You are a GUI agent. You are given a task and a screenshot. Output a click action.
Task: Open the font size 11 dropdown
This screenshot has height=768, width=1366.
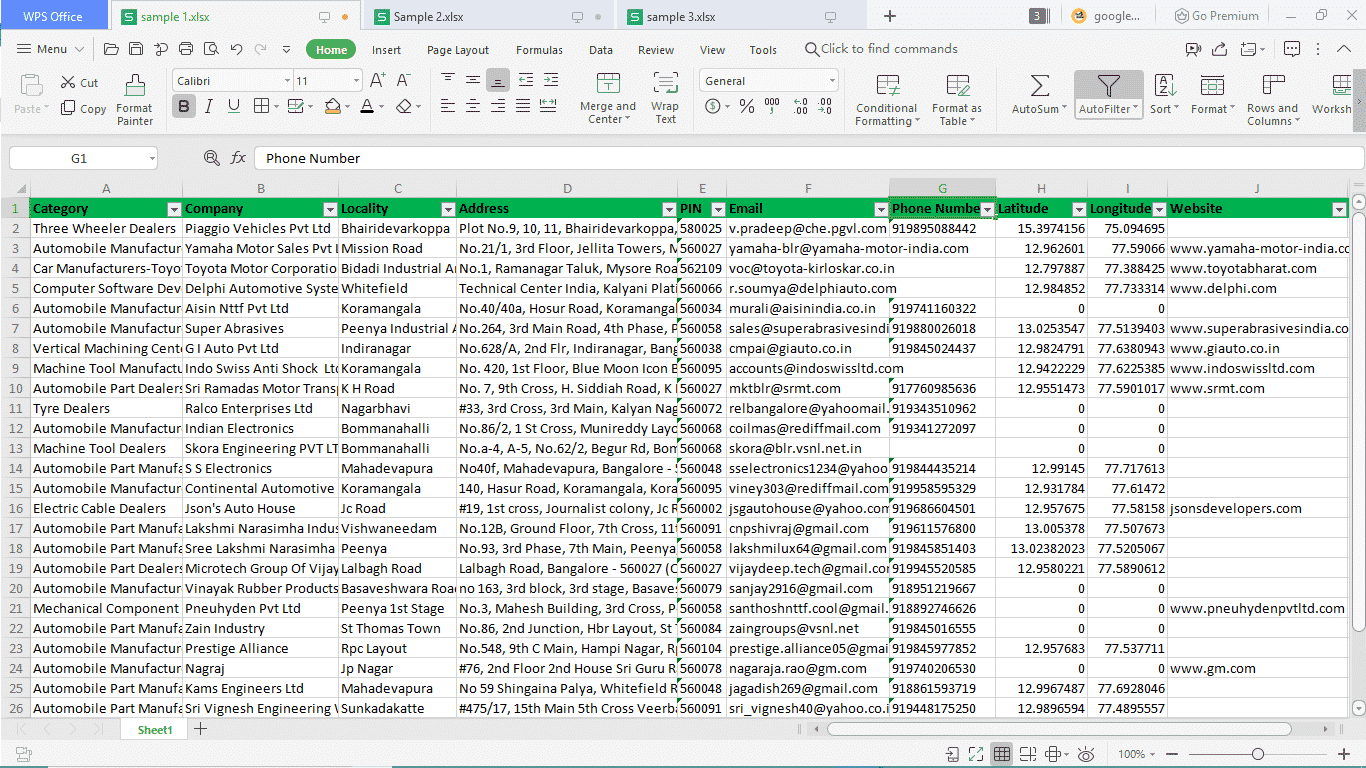pos(356,81)
